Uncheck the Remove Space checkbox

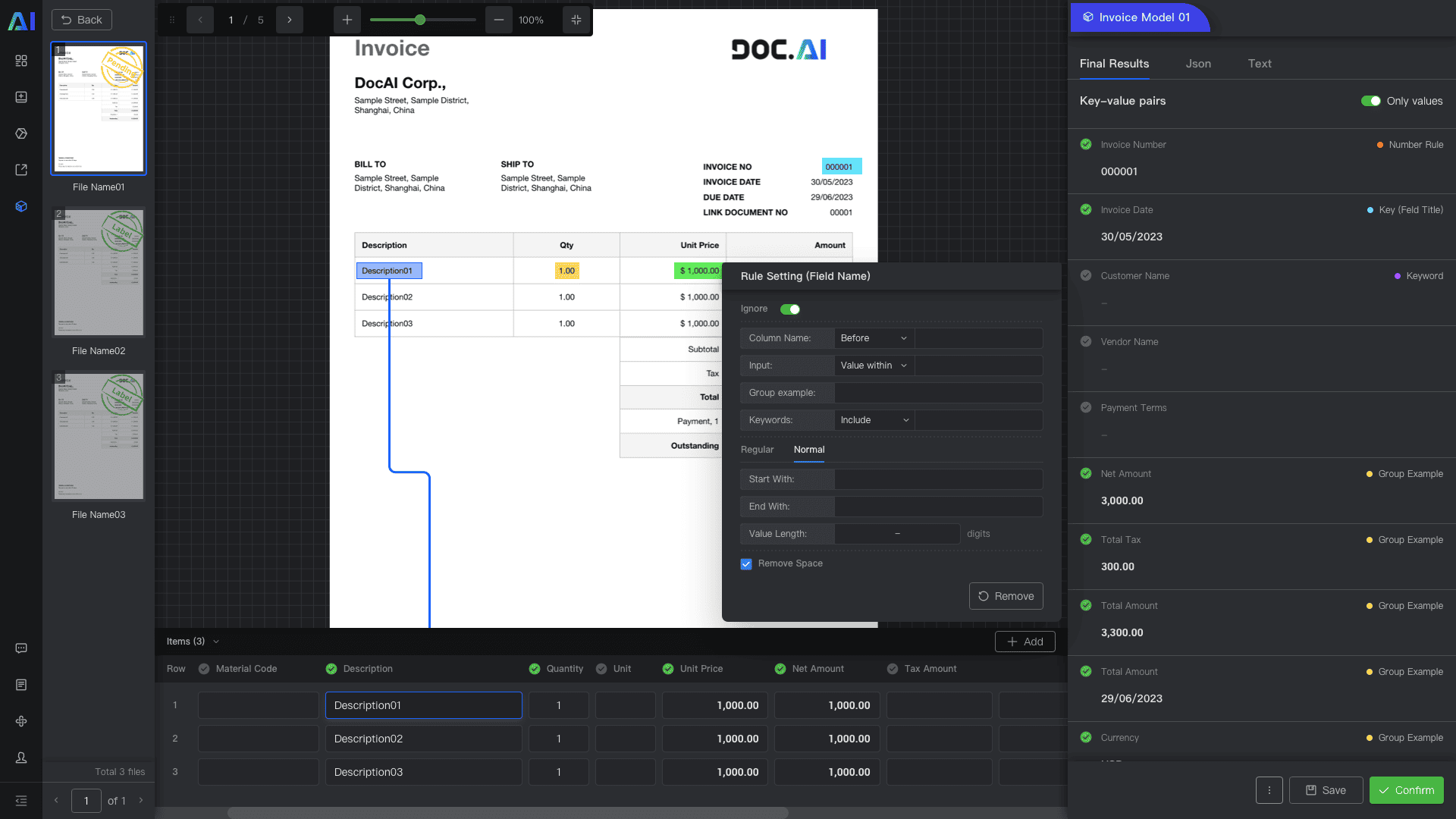[x=746, y=564]
